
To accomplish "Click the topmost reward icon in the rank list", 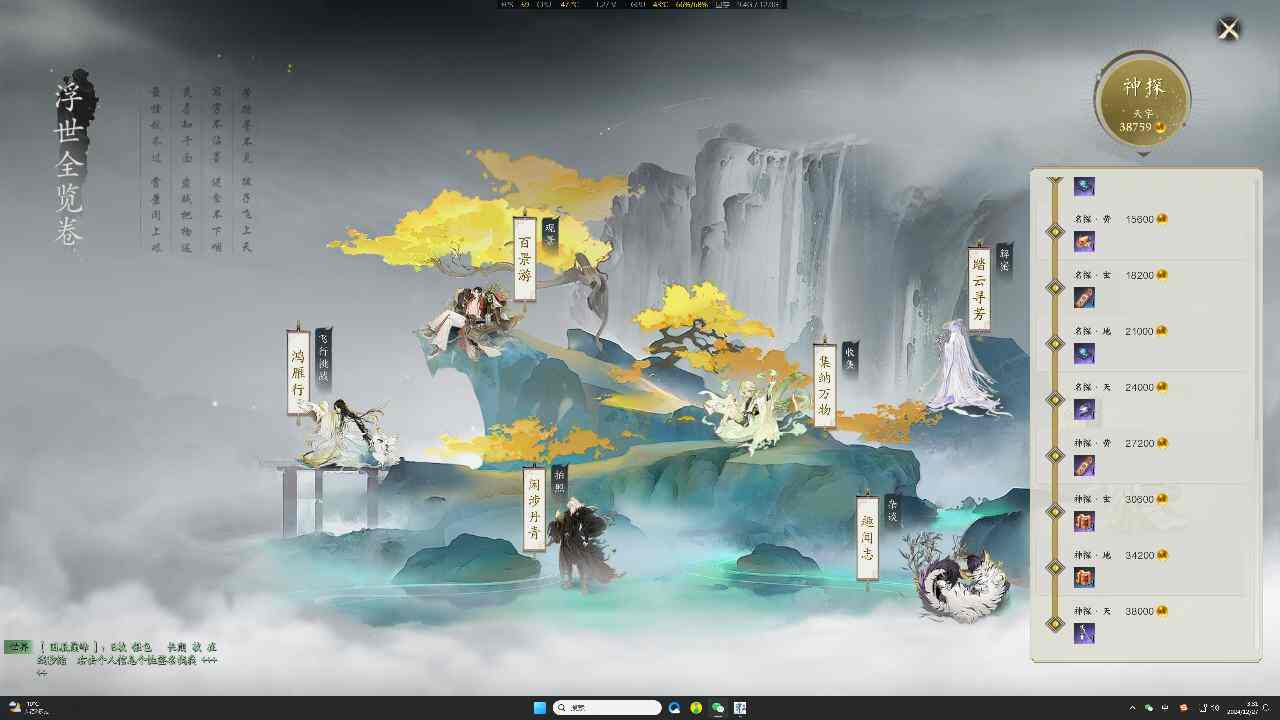I will pyautogui.click(x=1084, y=186).
